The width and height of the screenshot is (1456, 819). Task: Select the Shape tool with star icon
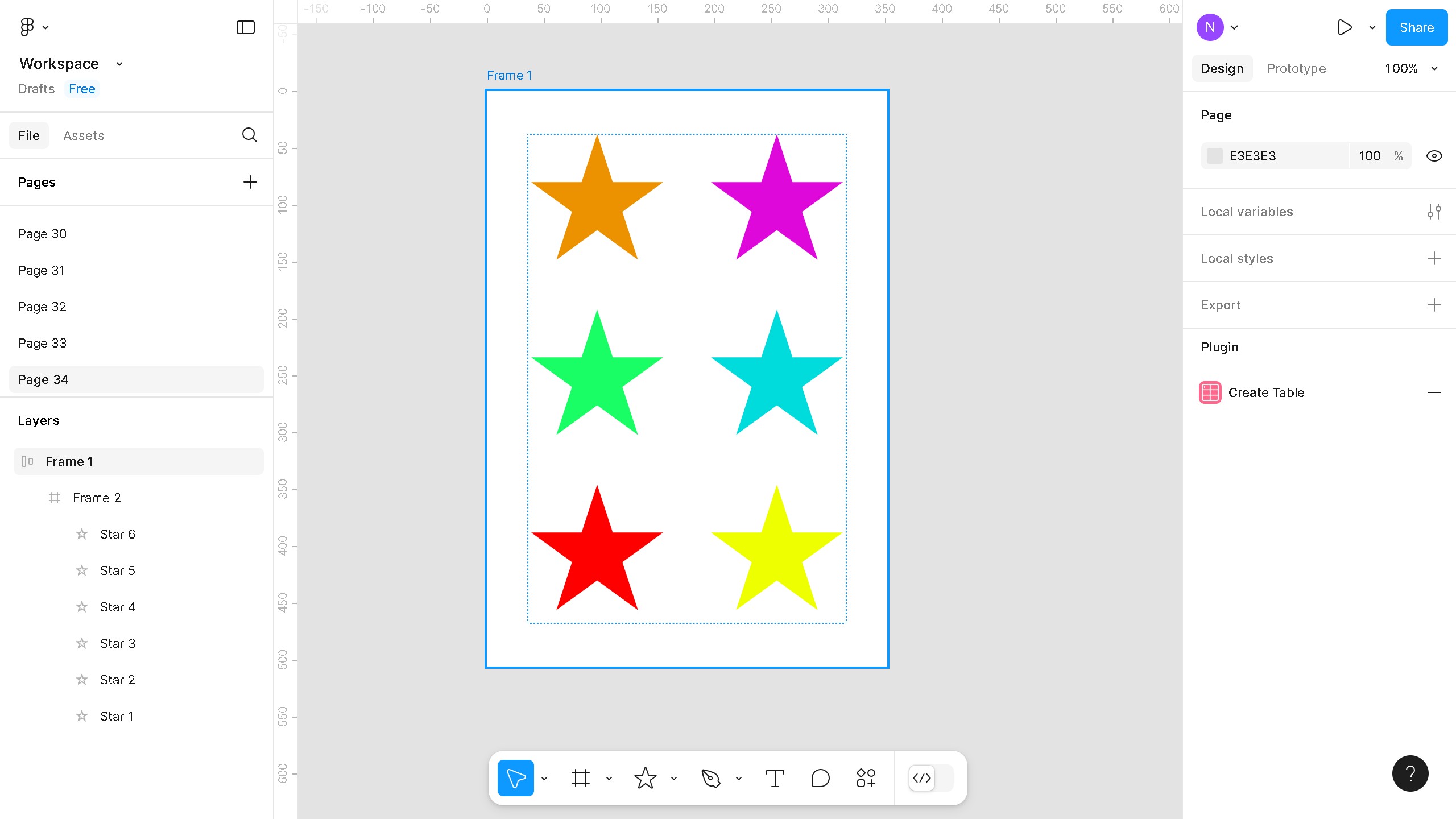tap(646, 777)
